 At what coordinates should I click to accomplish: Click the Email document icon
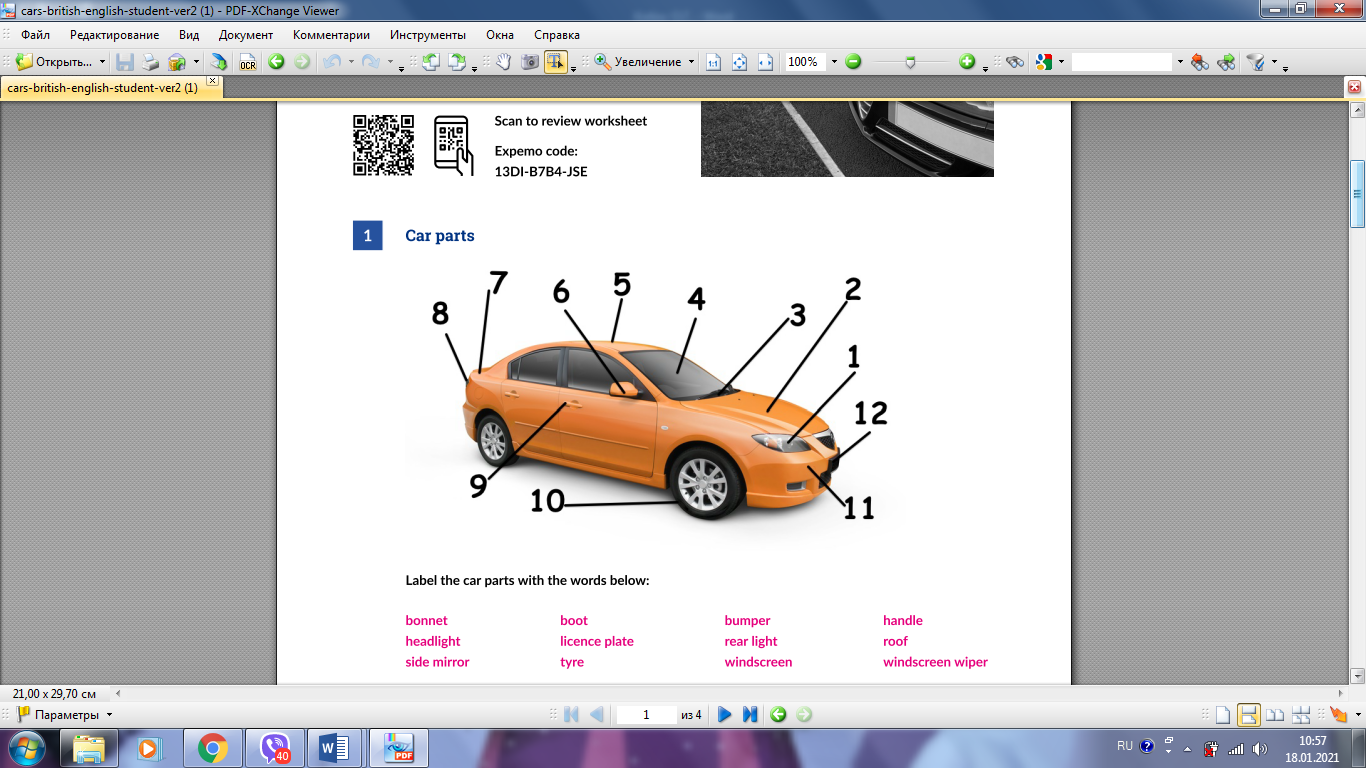[x=177, y=62]
